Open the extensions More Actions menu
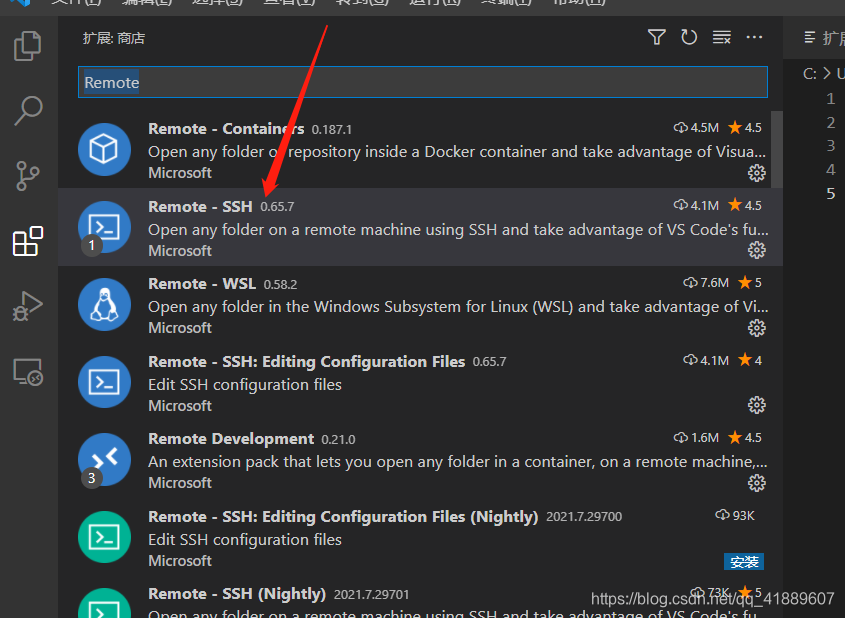The image size is (845, 618). pos(754,37)
